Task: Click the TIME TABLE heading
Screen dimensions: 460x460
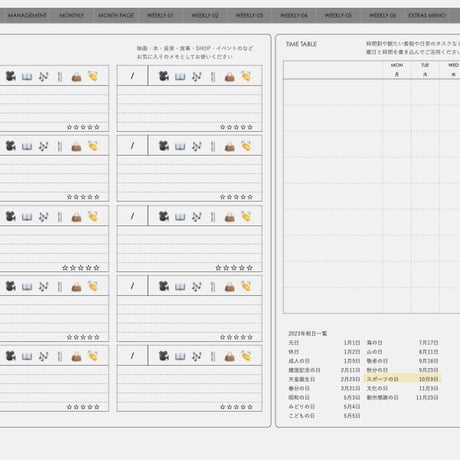Action: [301, 44]
